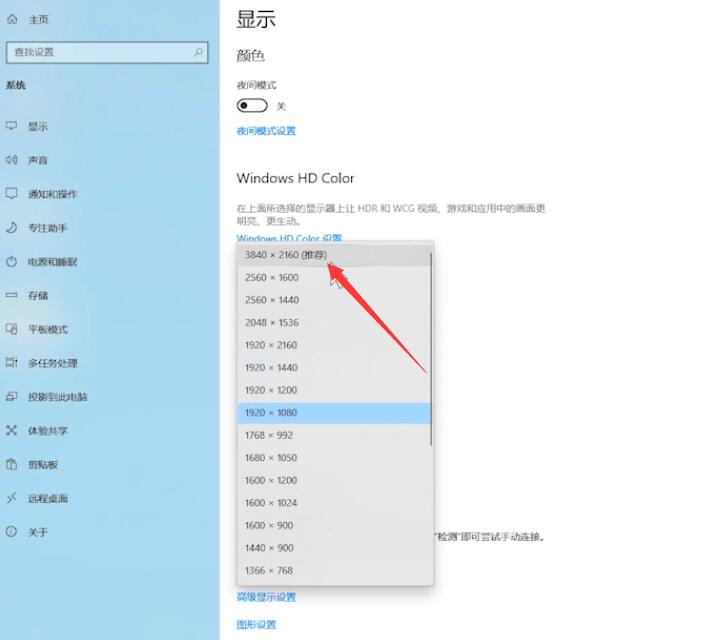Screen dimensions: 711x640
Task: Click the multitasking icon beside 多任务处理
Action: coord(11,362)
